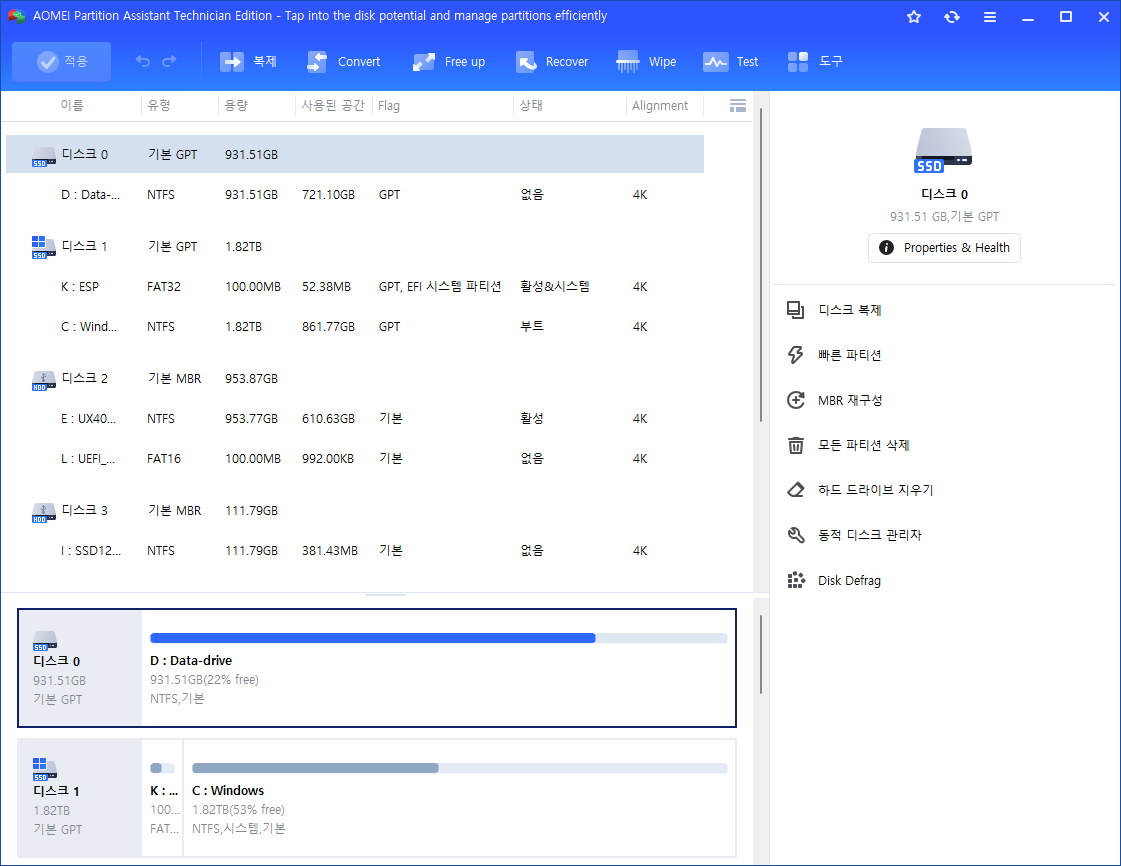This screenshot has height=866, width=1121.
Task: Select the D : Data-drive partition block
Action: tap(438, 668)
